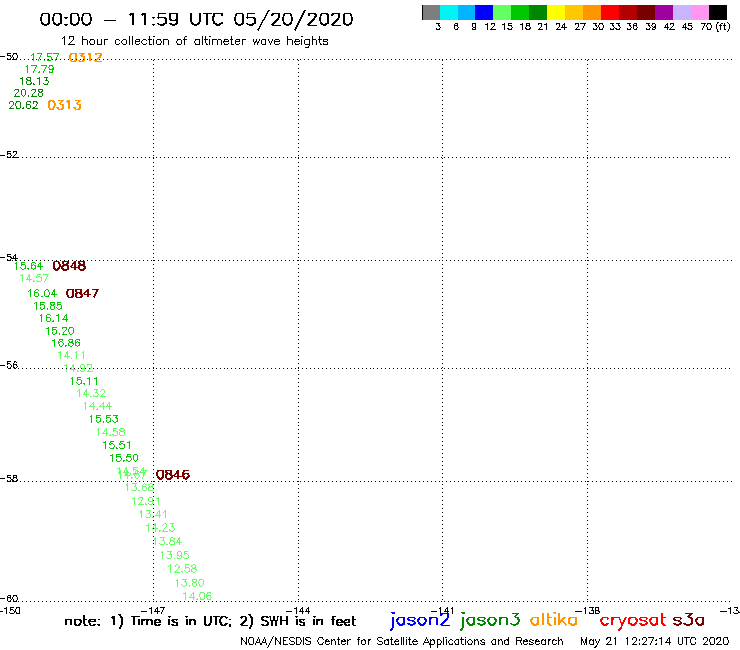Click the 0848 time label
The height and width of the screenshot is (650, 740).
pyautogui.click(x=69, y=266)
